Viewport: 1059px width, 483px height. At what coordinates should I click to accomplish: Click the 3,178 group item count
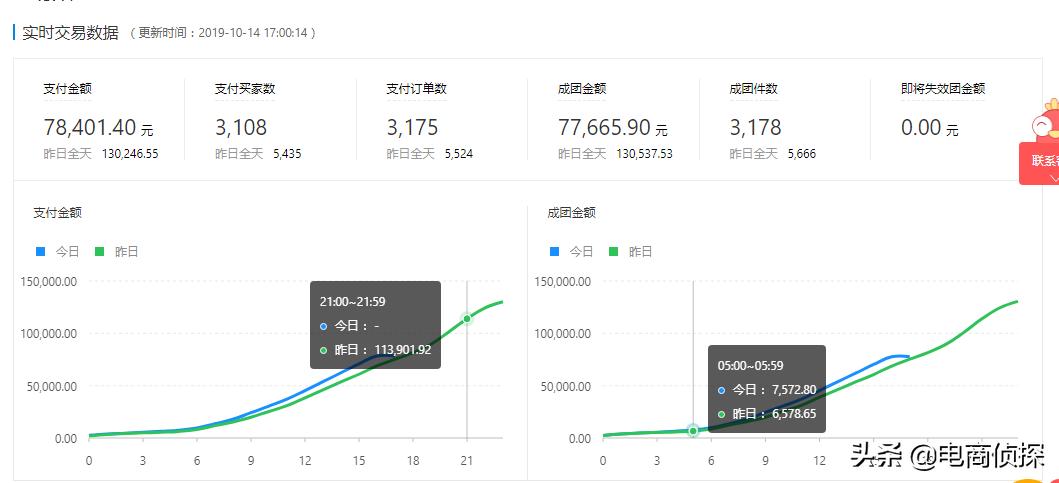point(756,127)
